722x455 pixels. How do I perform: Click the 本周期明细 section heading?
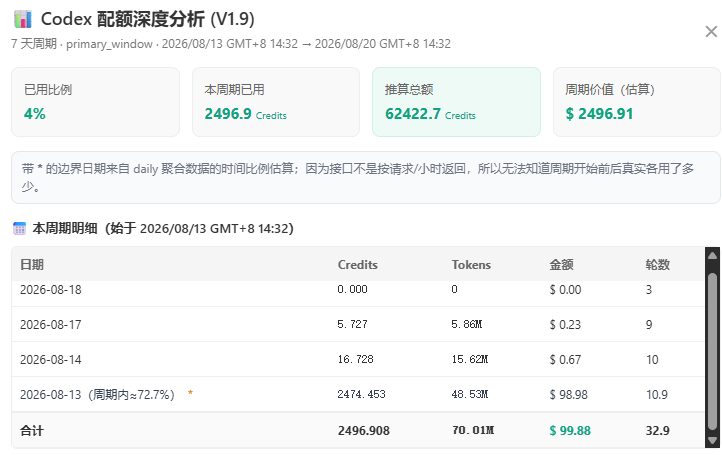coord(163,228)
